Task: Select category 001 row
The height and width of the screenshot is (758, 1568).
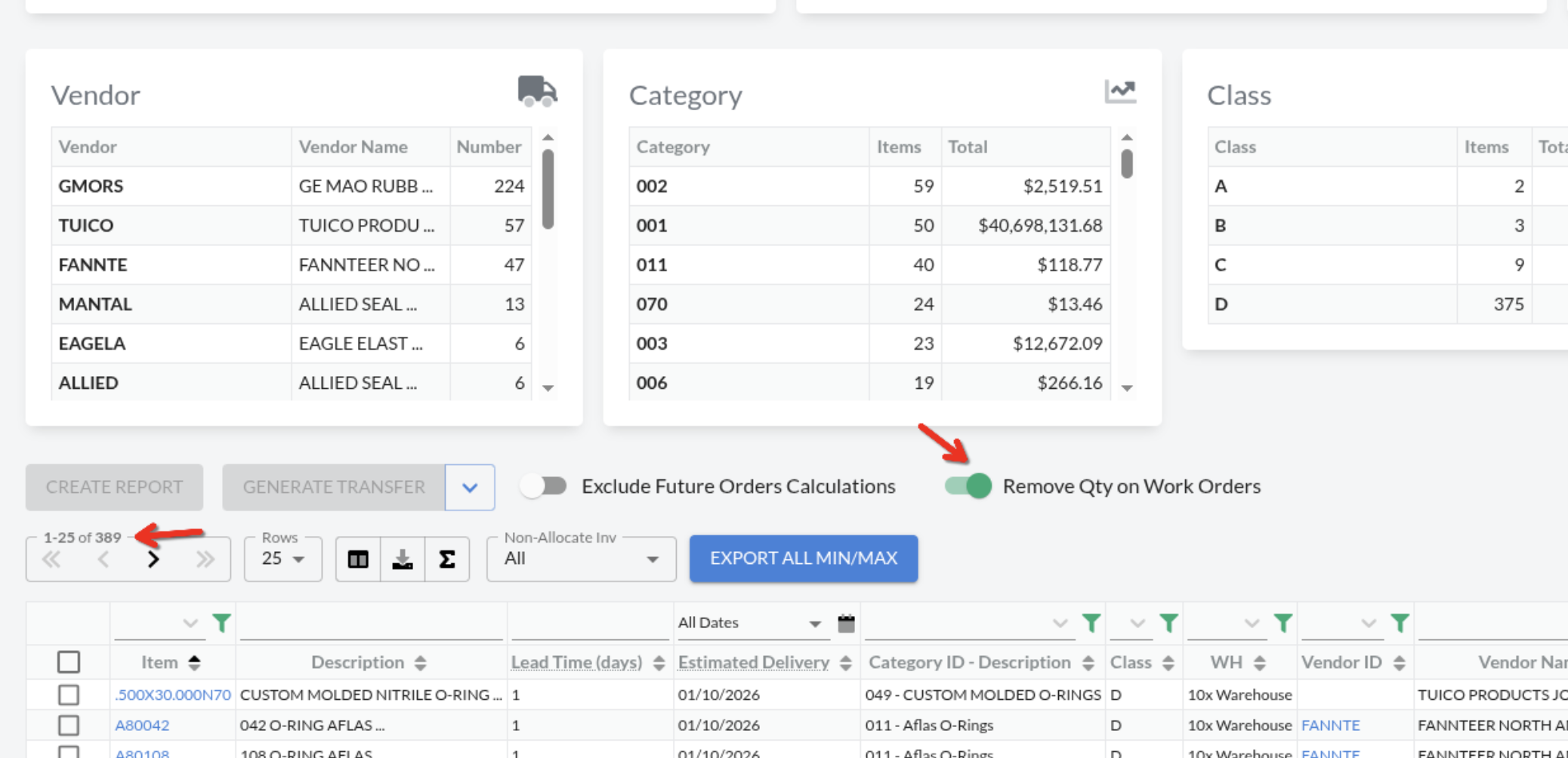Action: click(869, 225)
